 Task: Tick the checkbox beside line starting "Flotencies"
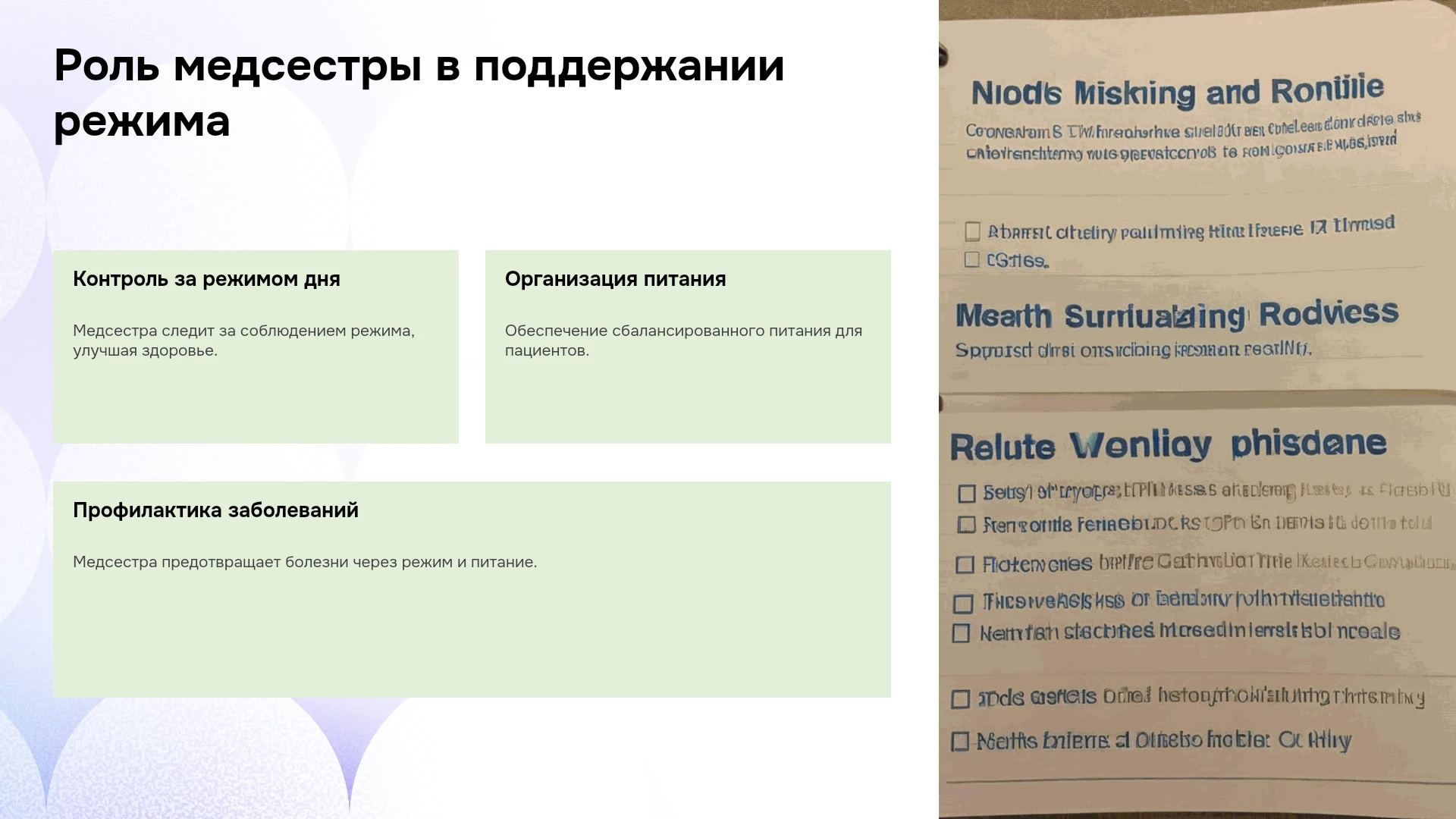click(x=965, y=565)
